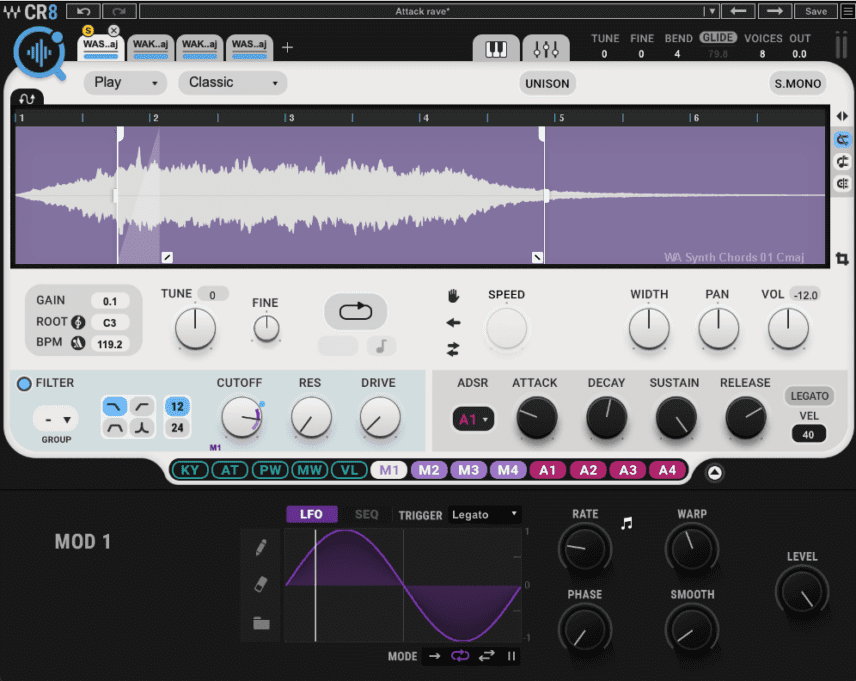Click the VEL value field showing 40
Screen dimensions: 856x681
coord(808,435)
